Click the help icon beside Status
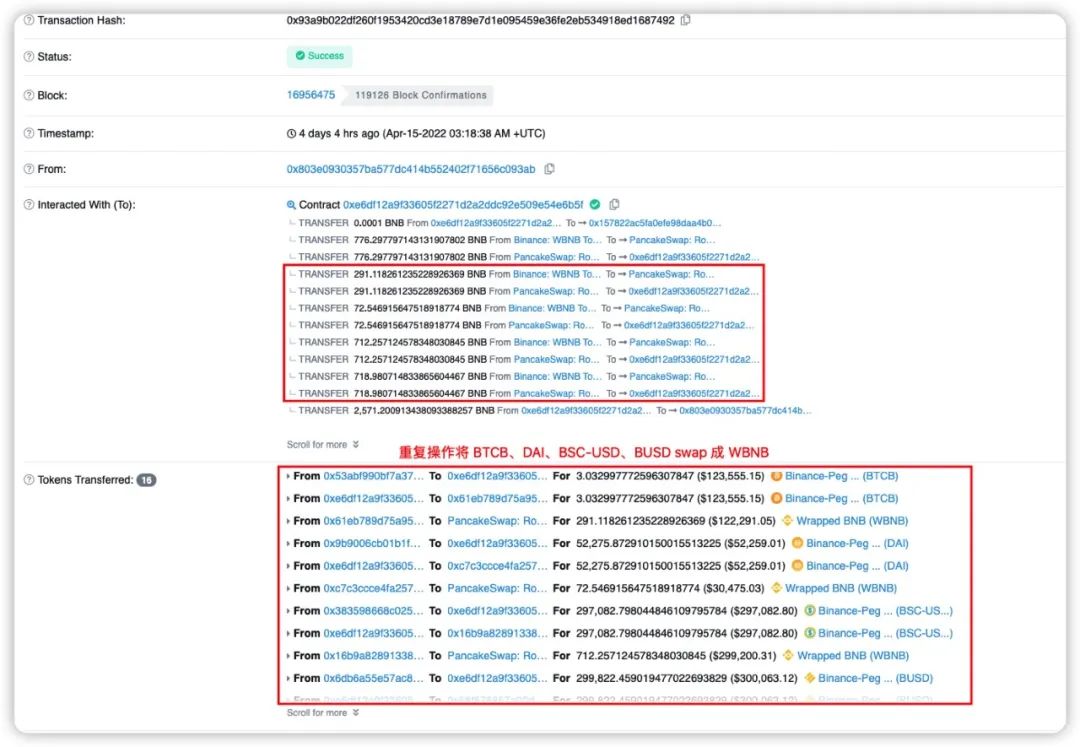The width and height of the screenshot is (1080, 747). (29, 56)
